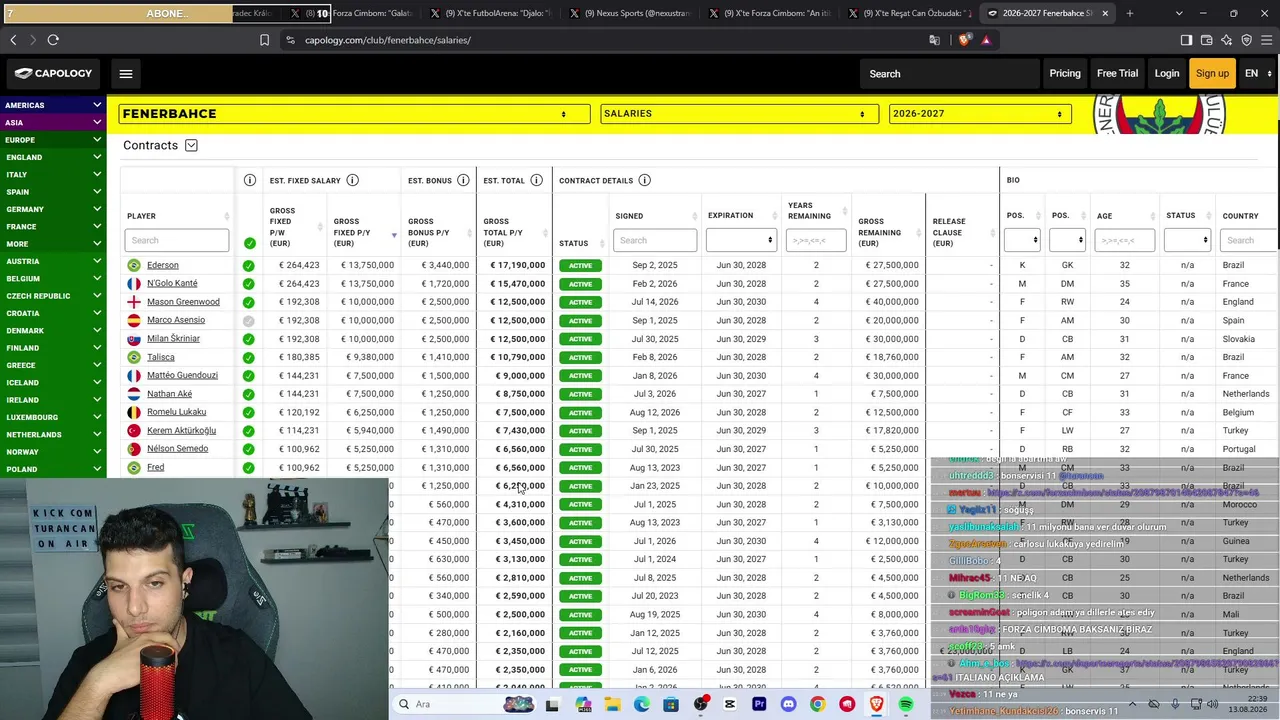Screen dimensions: 1280x720
Task: Open the Fenerbahce club selector dropdown
Action: [x=354, y=114]
